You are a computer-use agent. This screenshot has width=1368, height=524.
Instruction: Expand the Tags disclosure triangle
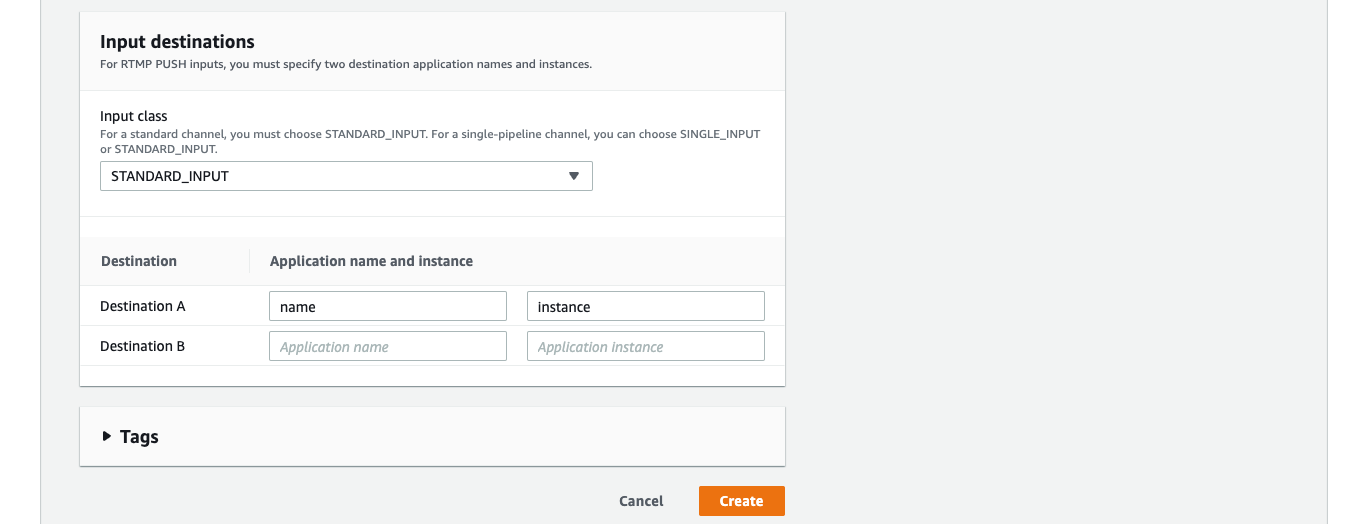pyautogui.click(x=107, y=436)
